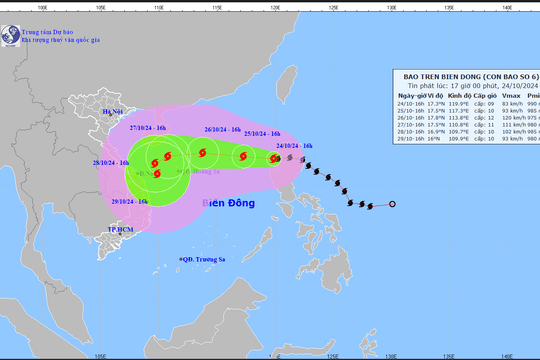Click the '24/10-16h' table row date
Screen dimensions: 540x360
tap(411, 104)
